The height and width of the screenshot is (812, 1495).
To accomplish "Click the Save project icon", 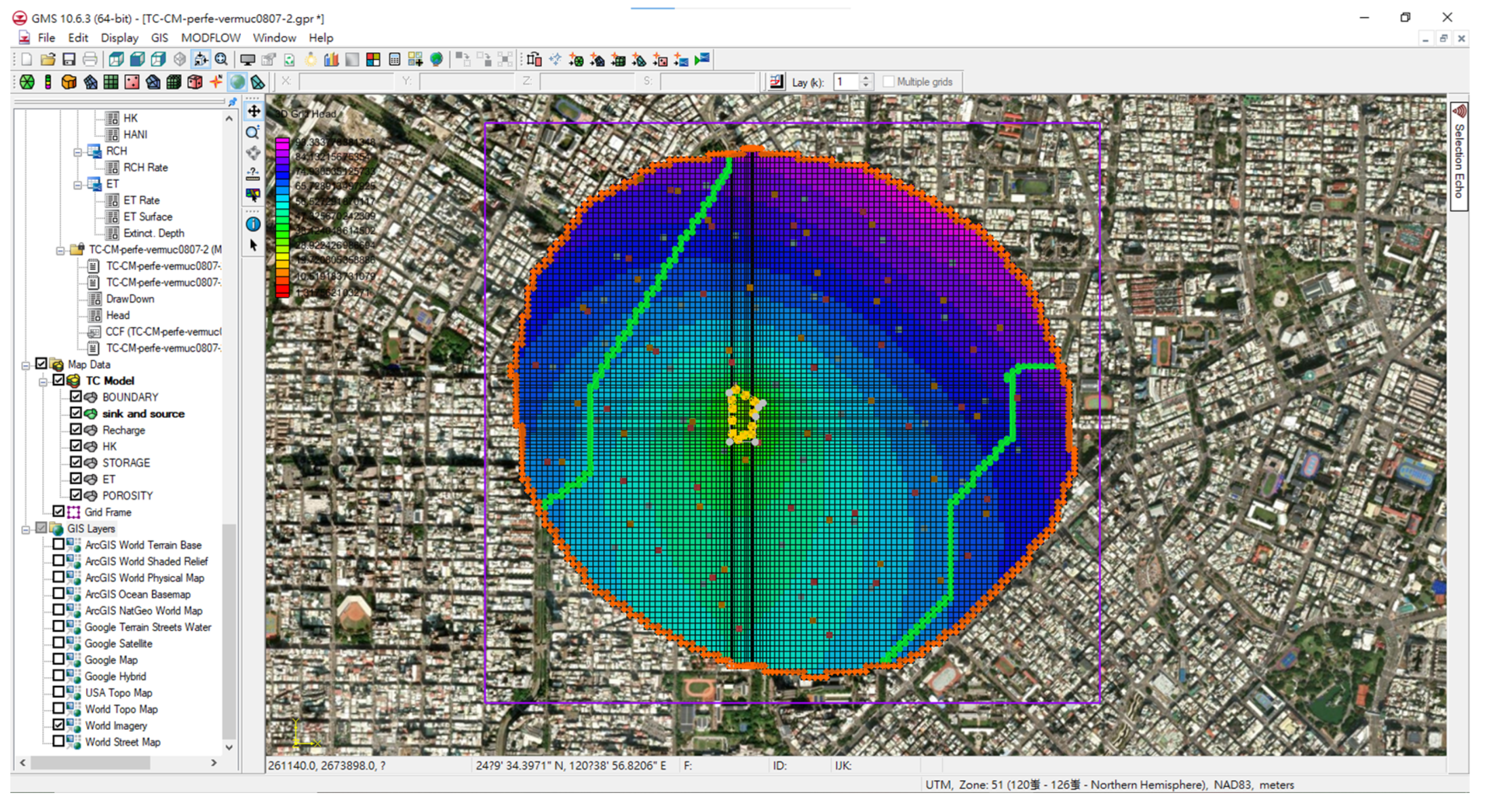I will (69, 59).
